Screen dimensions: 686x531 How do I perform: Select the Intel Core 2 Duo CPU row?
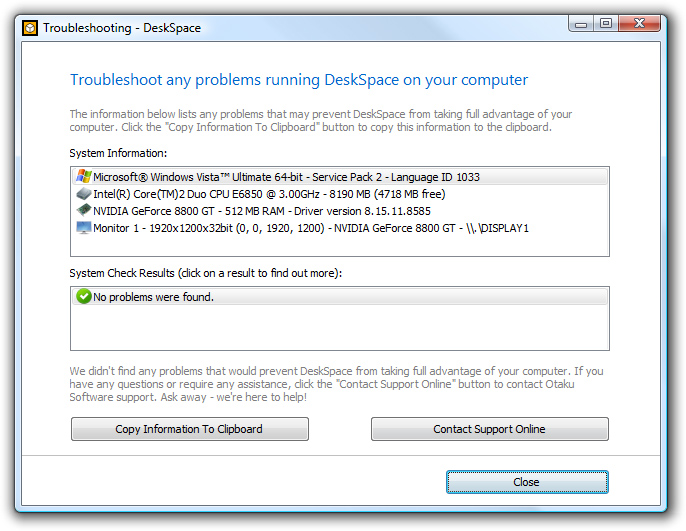tap(340, 194)
